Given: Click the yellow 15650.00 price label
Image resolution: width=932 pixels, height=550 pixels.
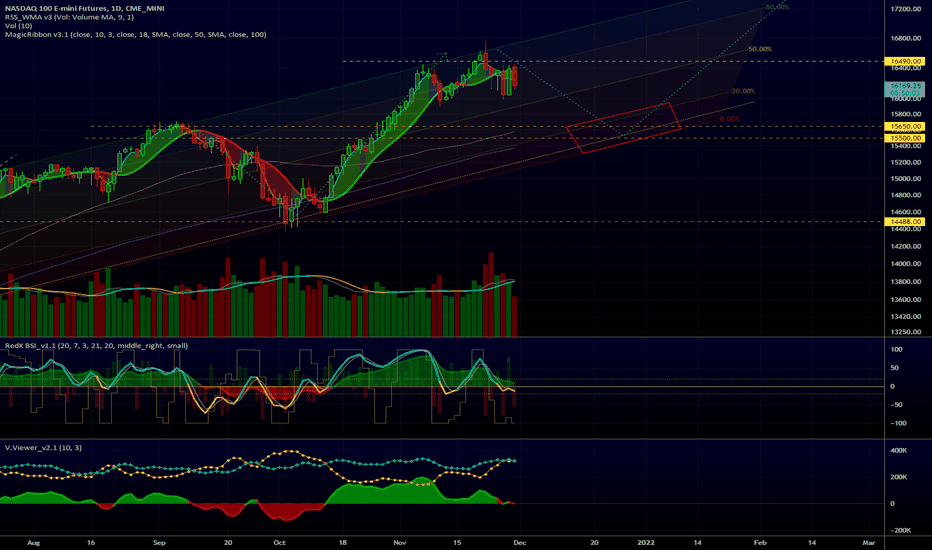Looking at the screenshot, I should [905, 127].
